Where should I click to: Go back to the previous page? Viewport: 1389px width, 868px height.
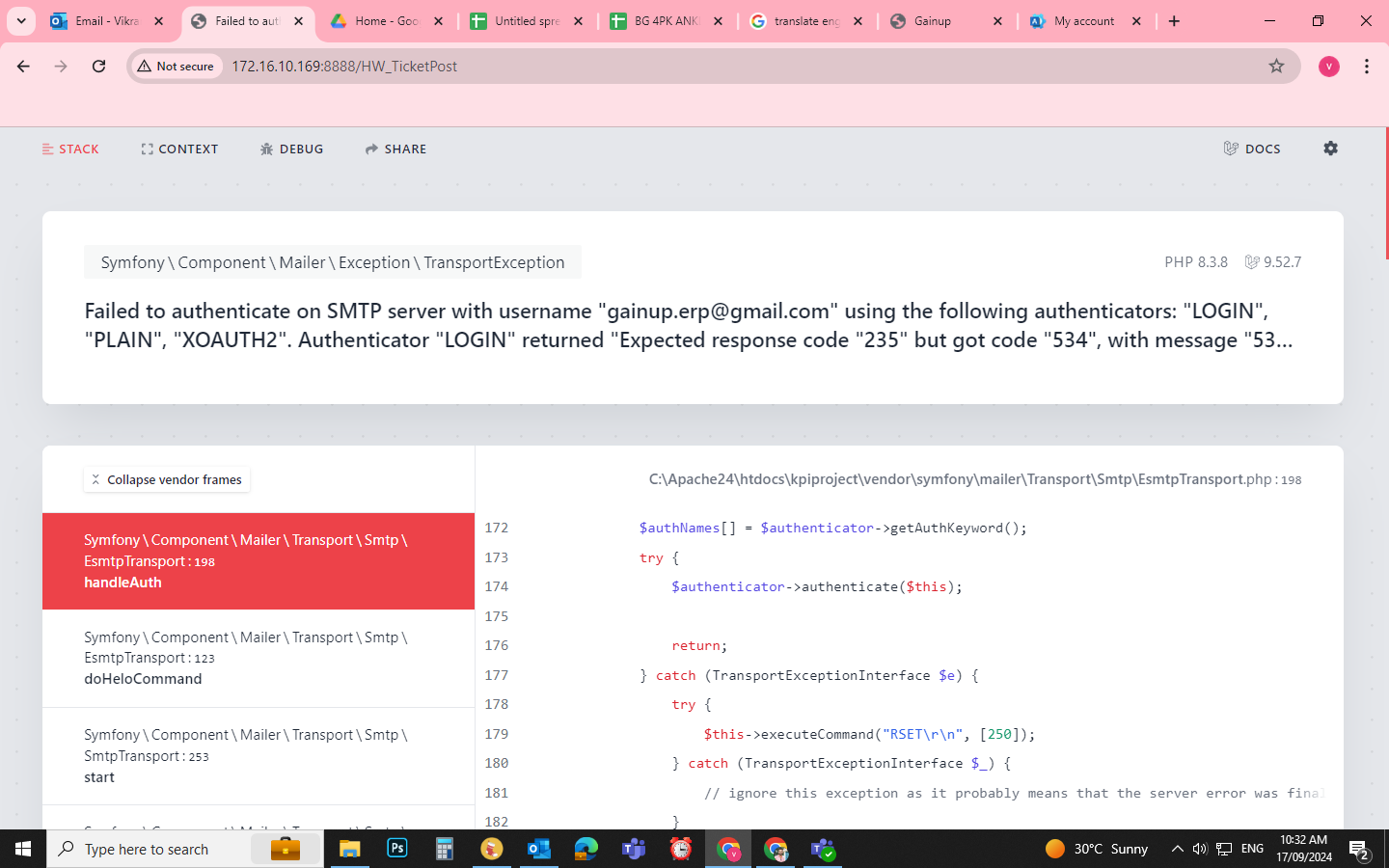(x=23, y=66)
